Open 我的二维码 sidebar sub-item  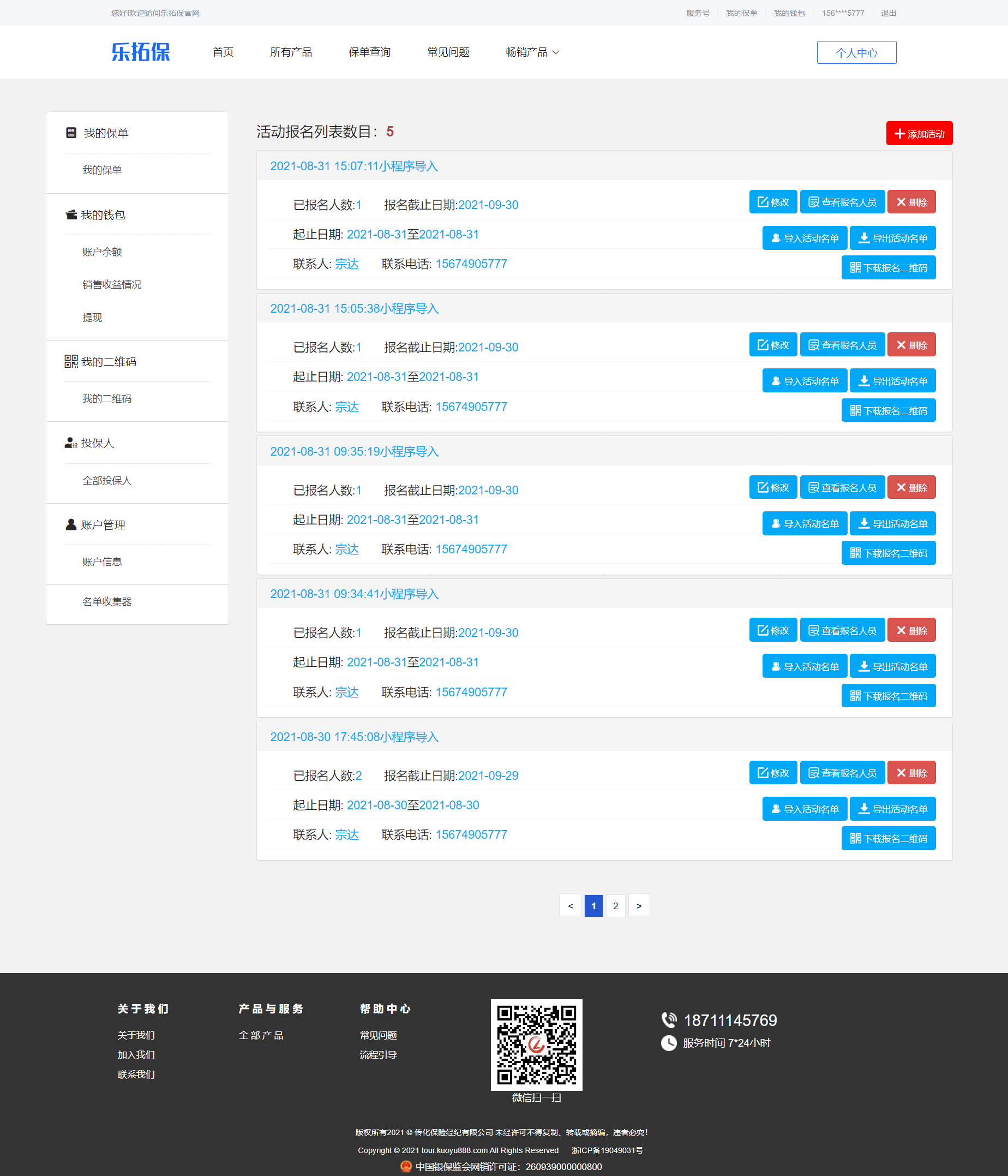pyautogui.click(x=107, y=398)
